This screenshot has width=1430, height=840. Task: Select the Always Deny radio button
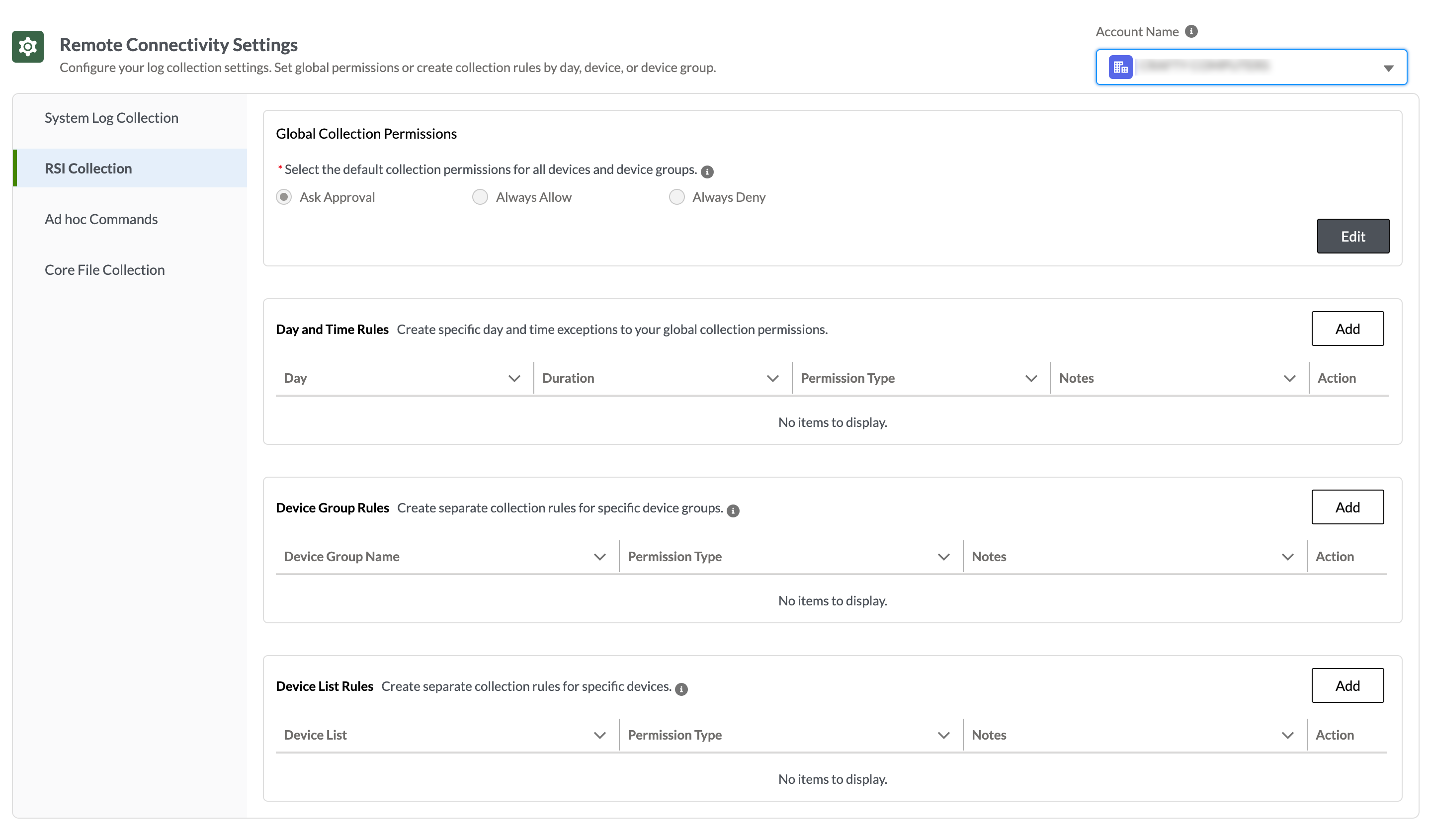pos(676,197)
